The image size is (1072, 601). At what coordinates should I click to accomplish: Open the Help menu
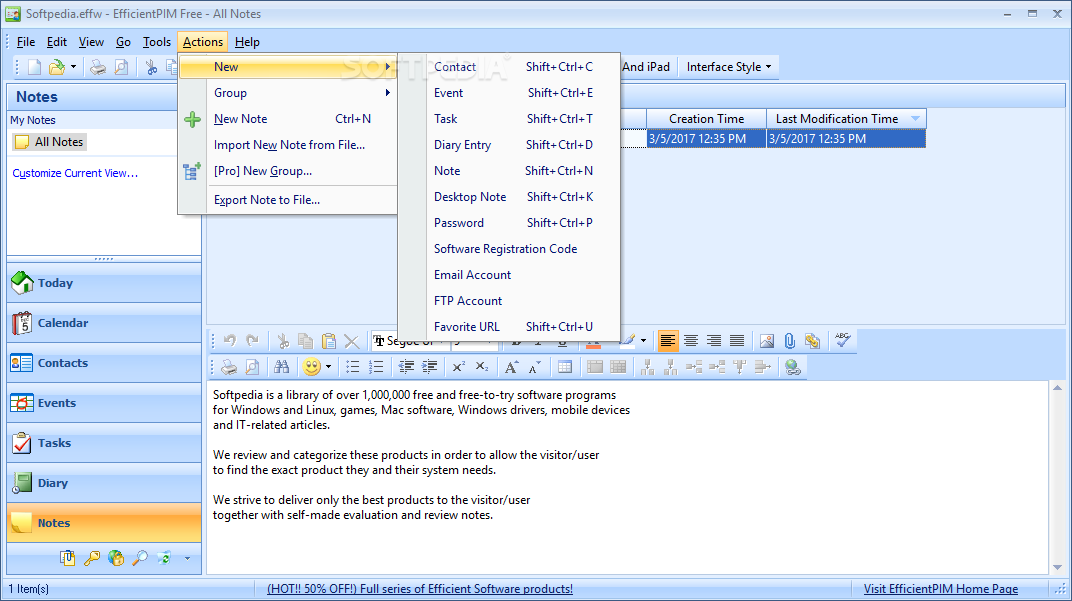pyautogui.click(x=247, y=42)
